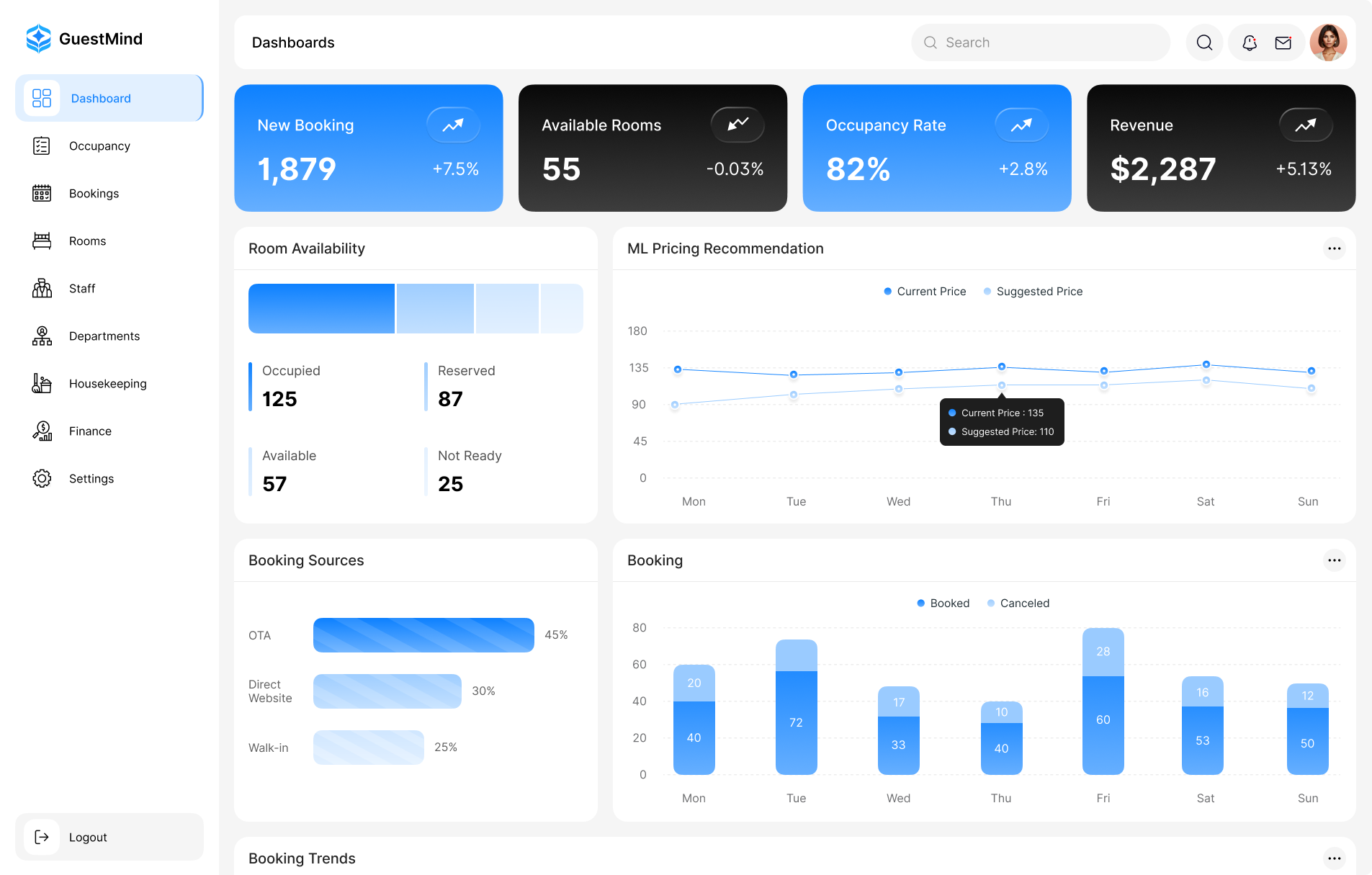This screenshot has height=875, width=1372.
Task: Click the Bookings calendar icon
Action: pyautogui.click(x=41, y=193)
